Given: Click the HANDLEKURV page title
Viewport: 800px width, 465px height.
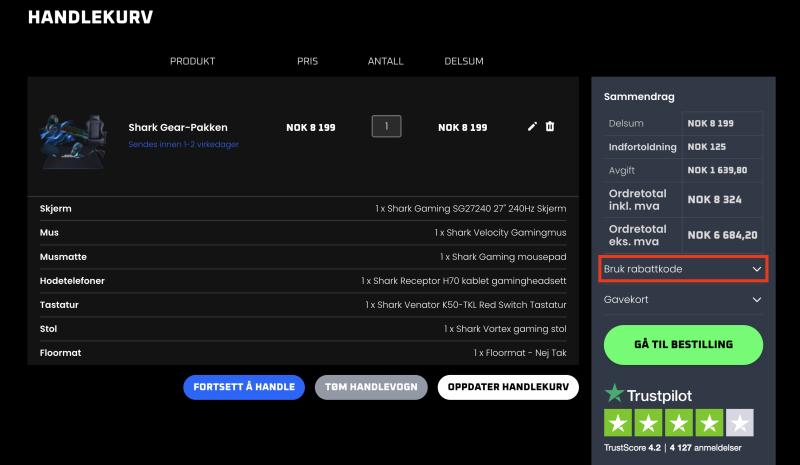Looking at the screenshot, I should click(x=90, y=17).
